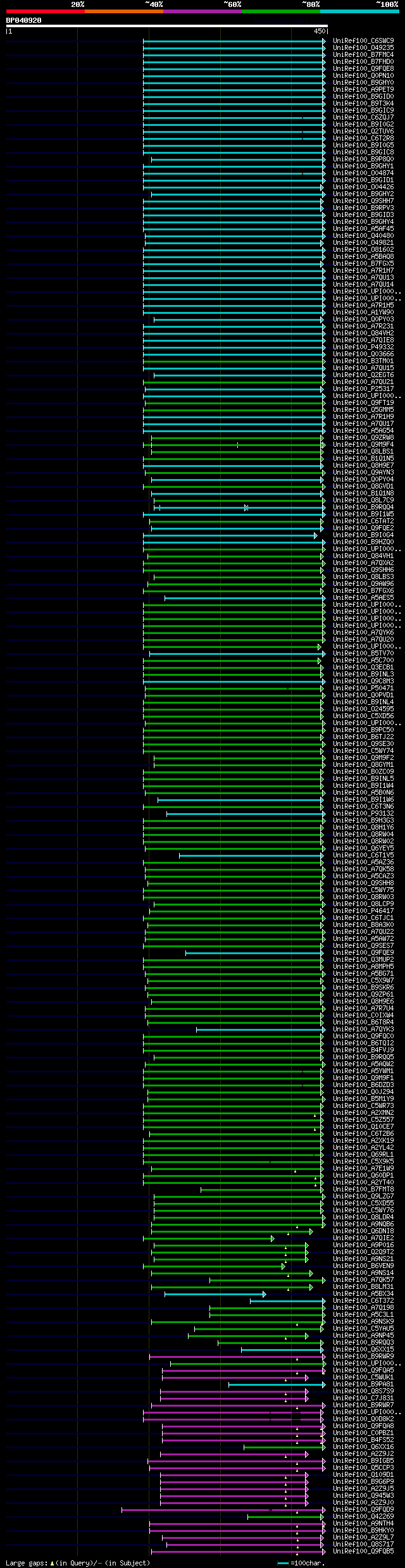
Task: Select the UniRef100_O04426 label
Action: (x=363, y=187)
